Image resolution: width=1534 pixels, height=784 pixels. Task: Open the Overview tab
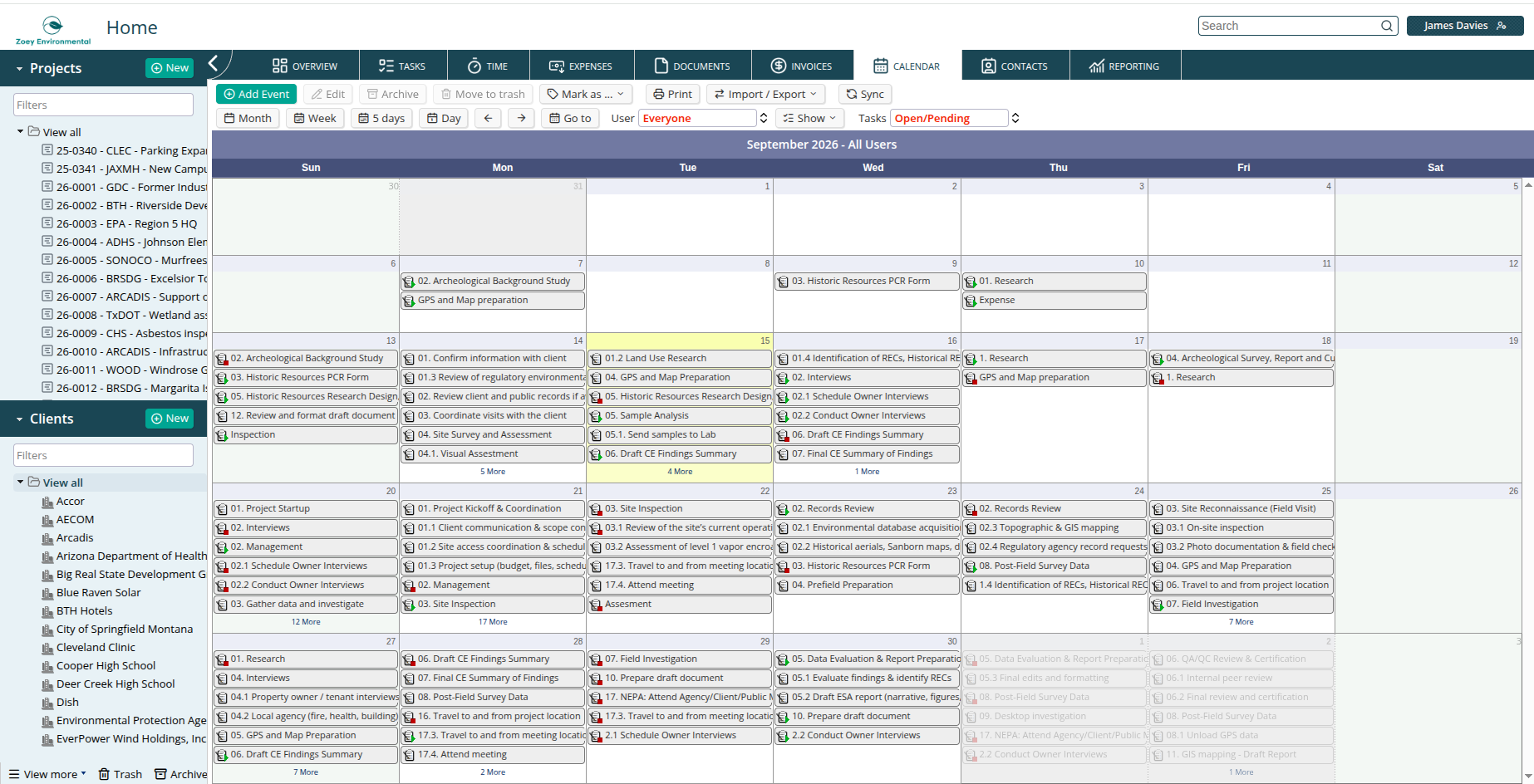click(x=305, y=66)
